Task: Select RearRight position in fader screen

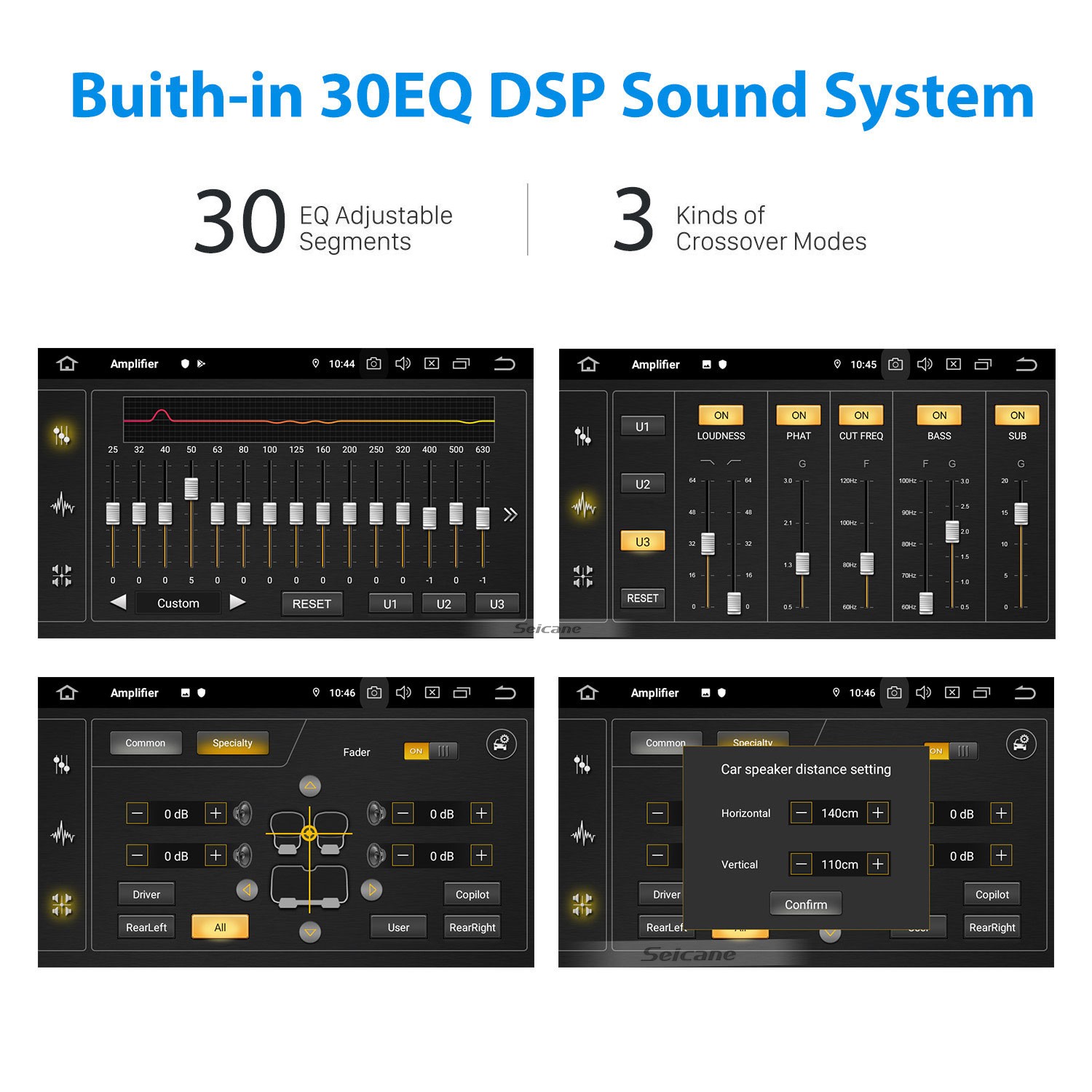Action: [472, 927]
